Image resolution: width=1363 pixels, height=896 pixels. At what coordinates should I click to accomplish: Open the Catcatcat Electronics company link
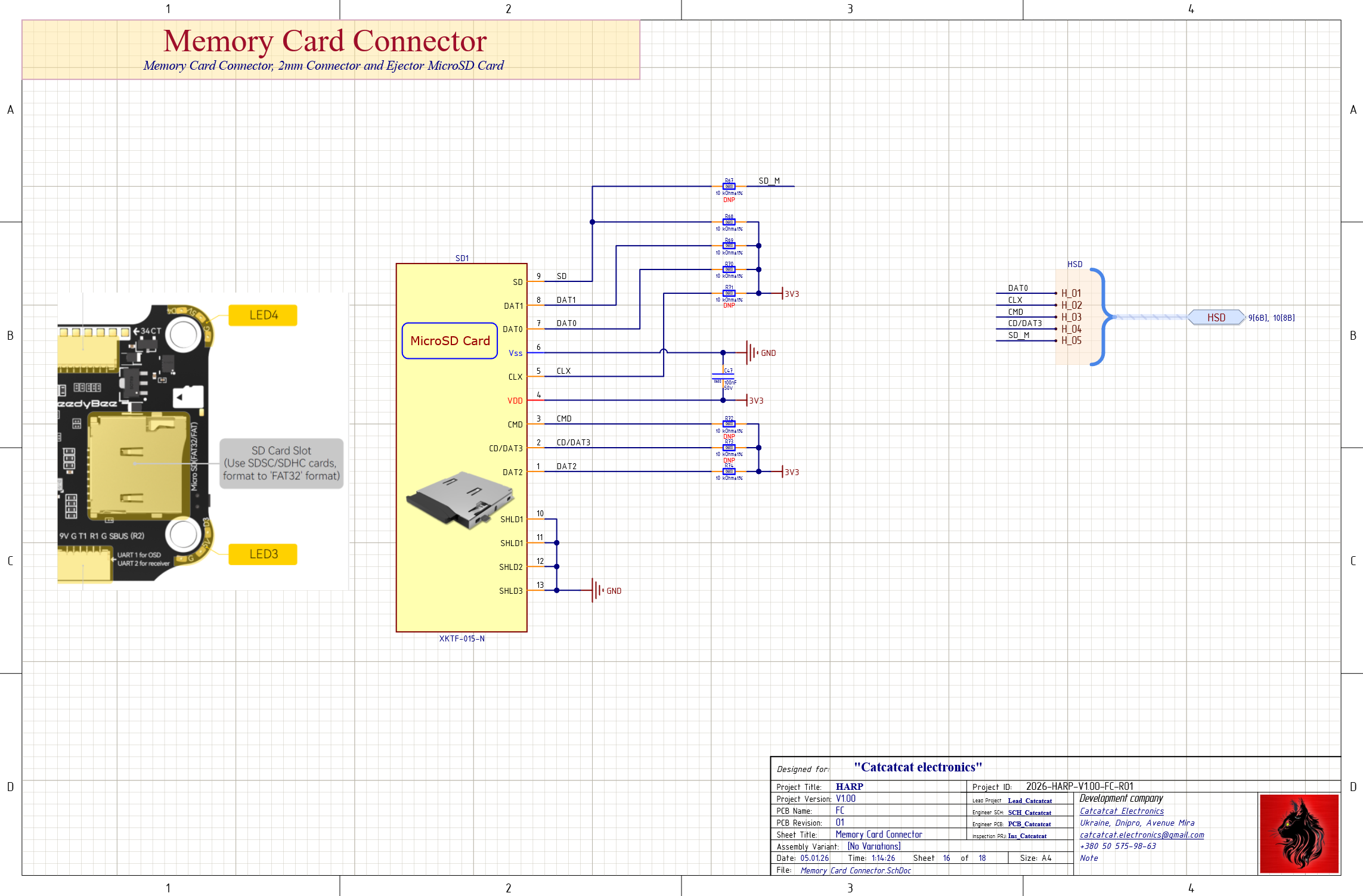pyautogui.click(x=1121, y=811)
